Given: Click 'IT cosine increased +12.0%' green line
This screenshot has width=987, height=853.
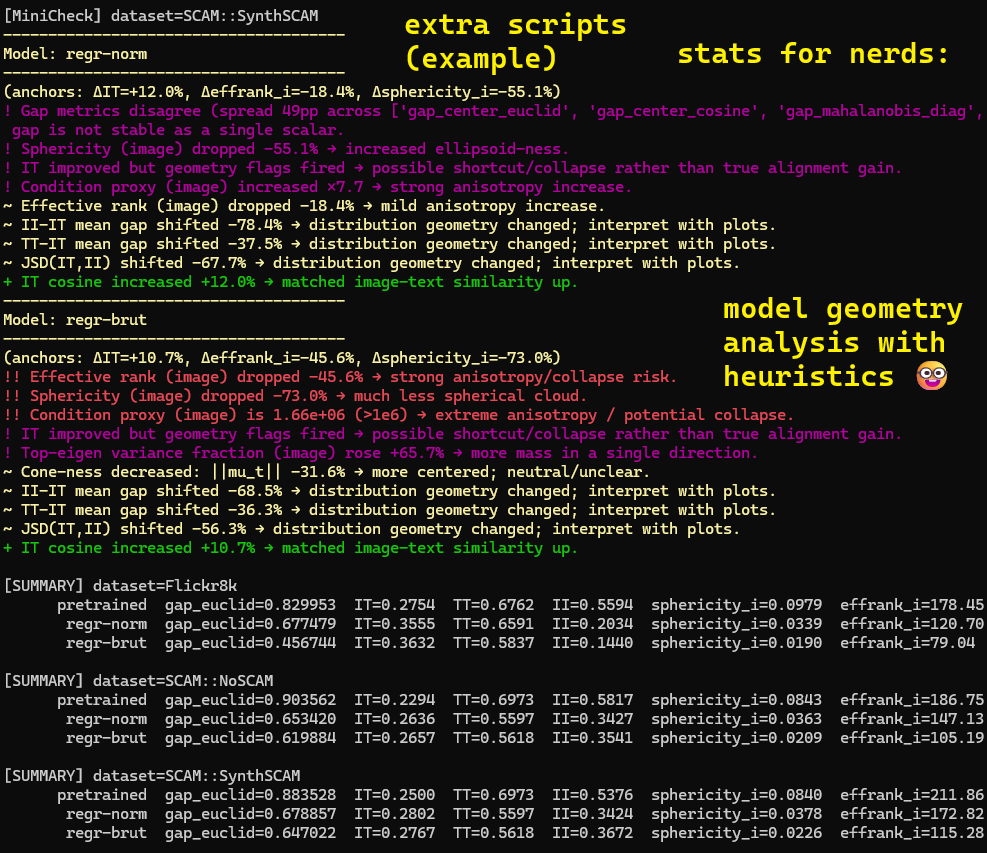Looking at the screenshot, I should pos(291,282).
